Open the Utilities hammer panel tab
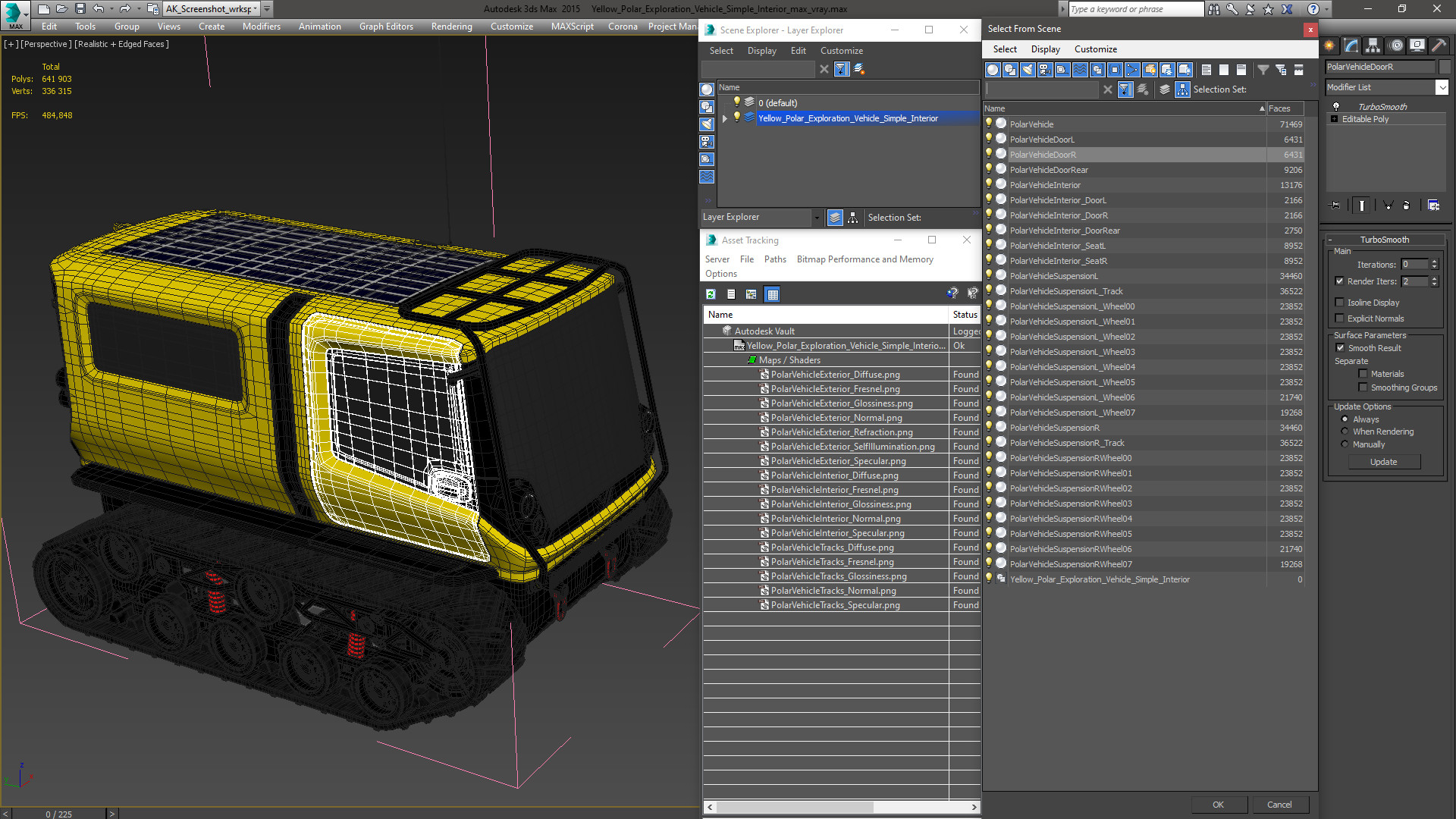Screen dimensions: 1456x819 pyautogui.click(x=1439, y=45)
